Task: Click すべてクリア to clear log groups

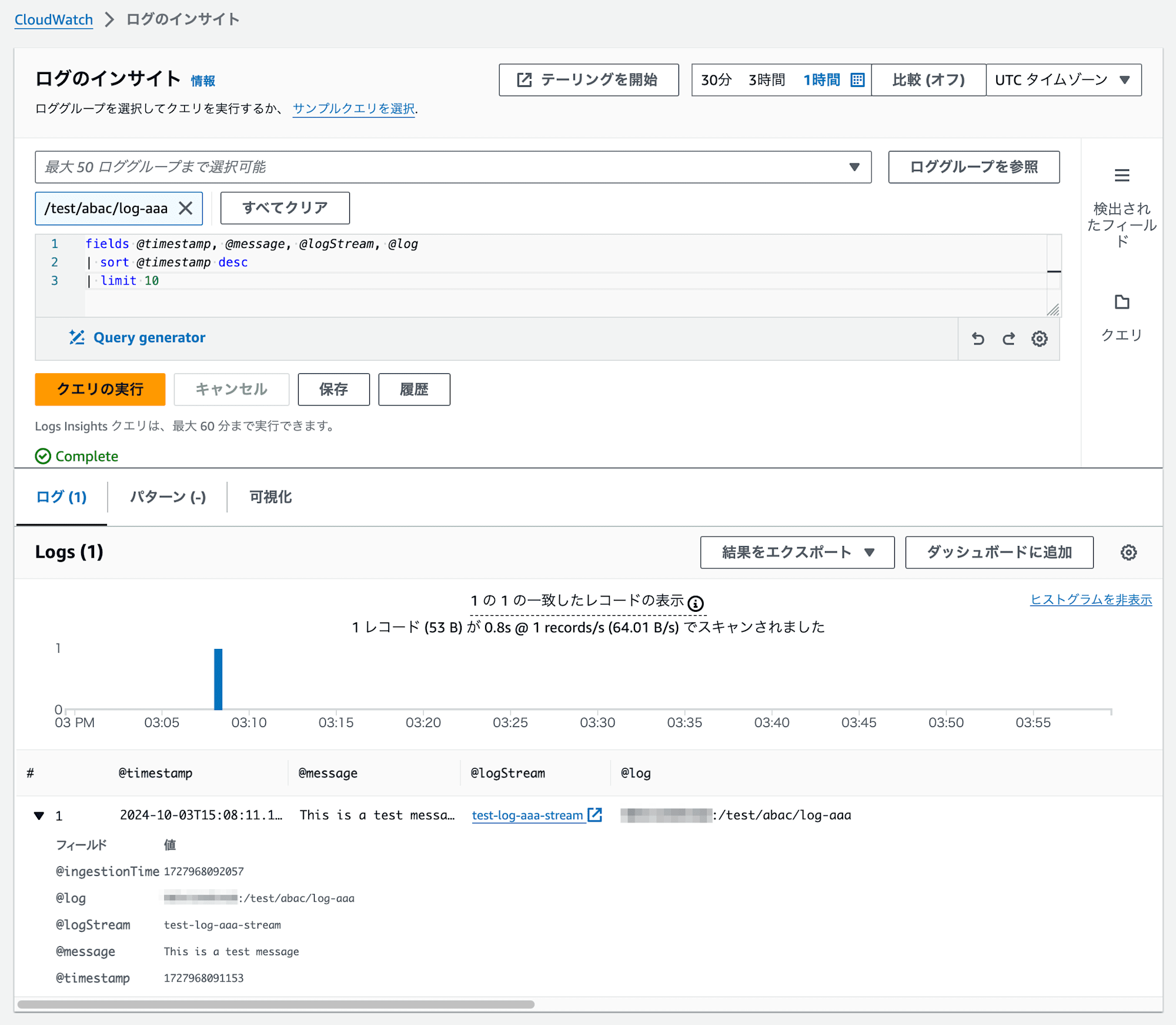Action: point(285,208)
